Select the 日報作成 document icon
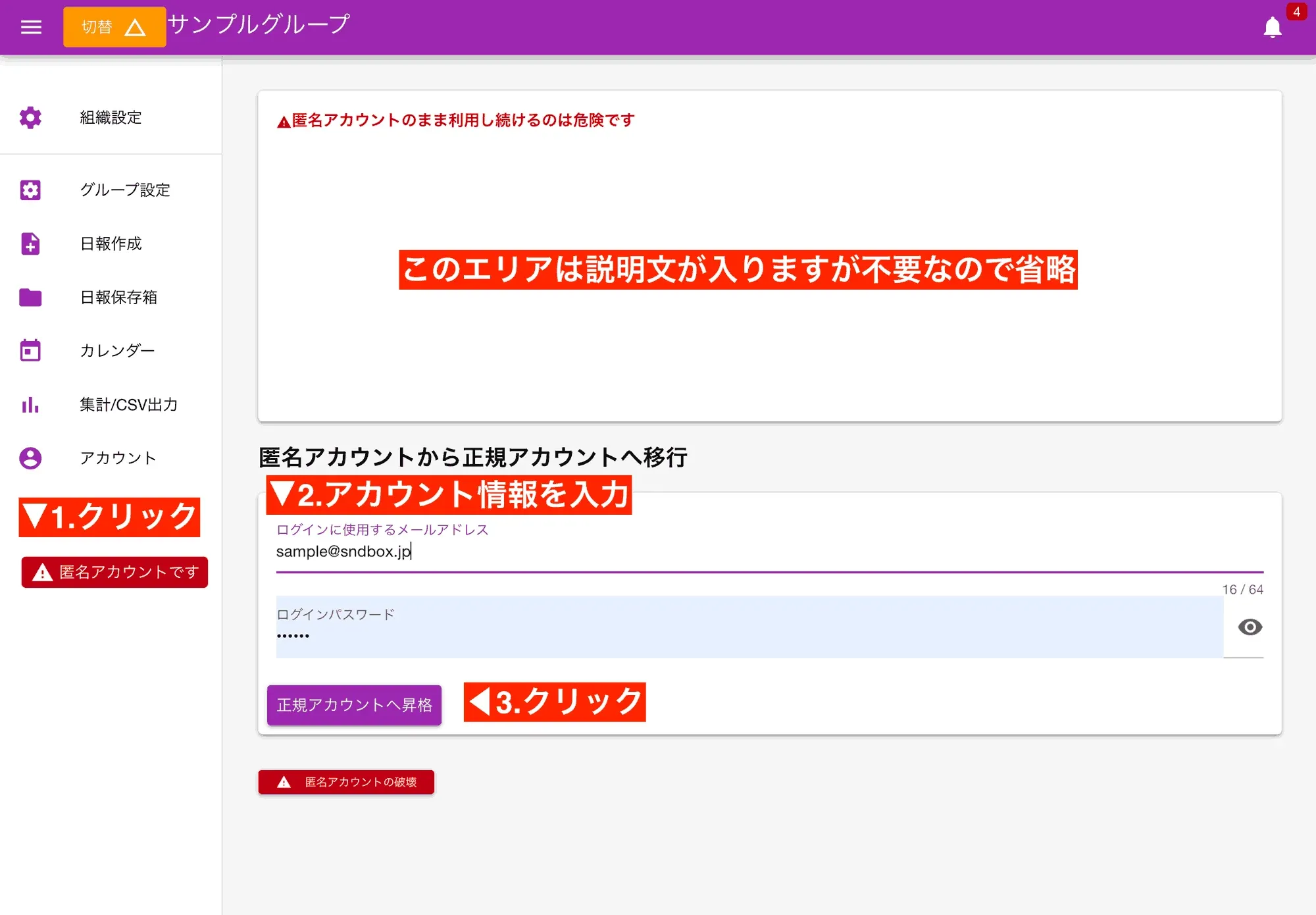1316x915 pixels. [x=30, y=244]
